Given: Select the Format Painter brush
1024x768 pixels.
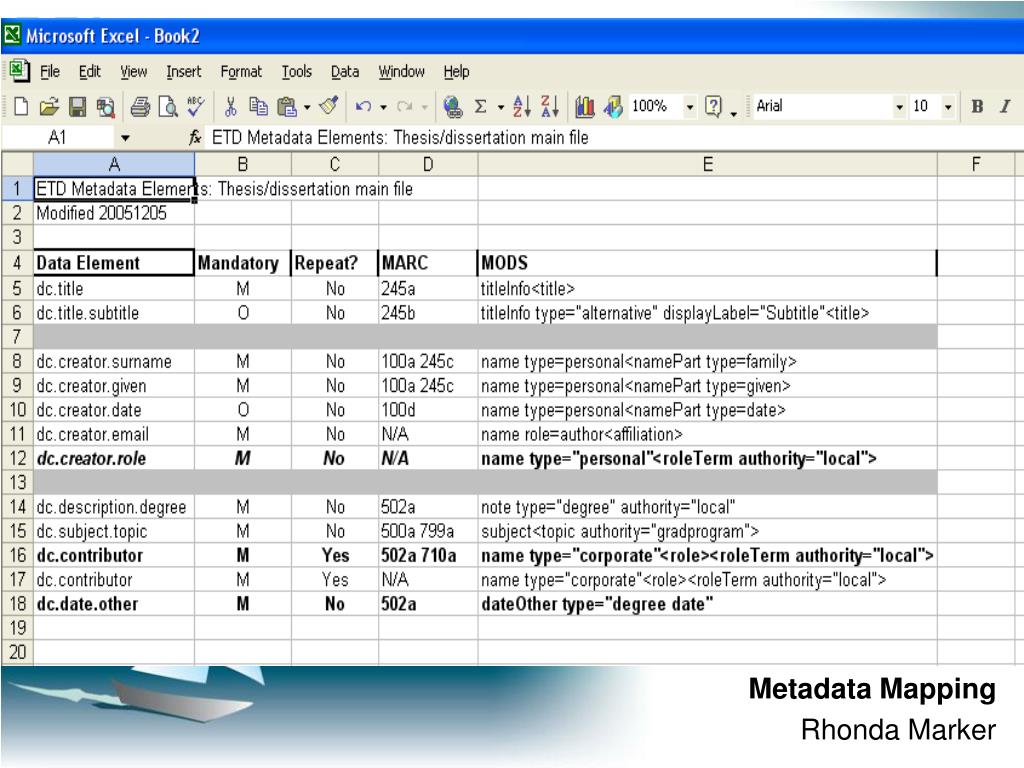Looking at the screenshot, I should point(329,106).
